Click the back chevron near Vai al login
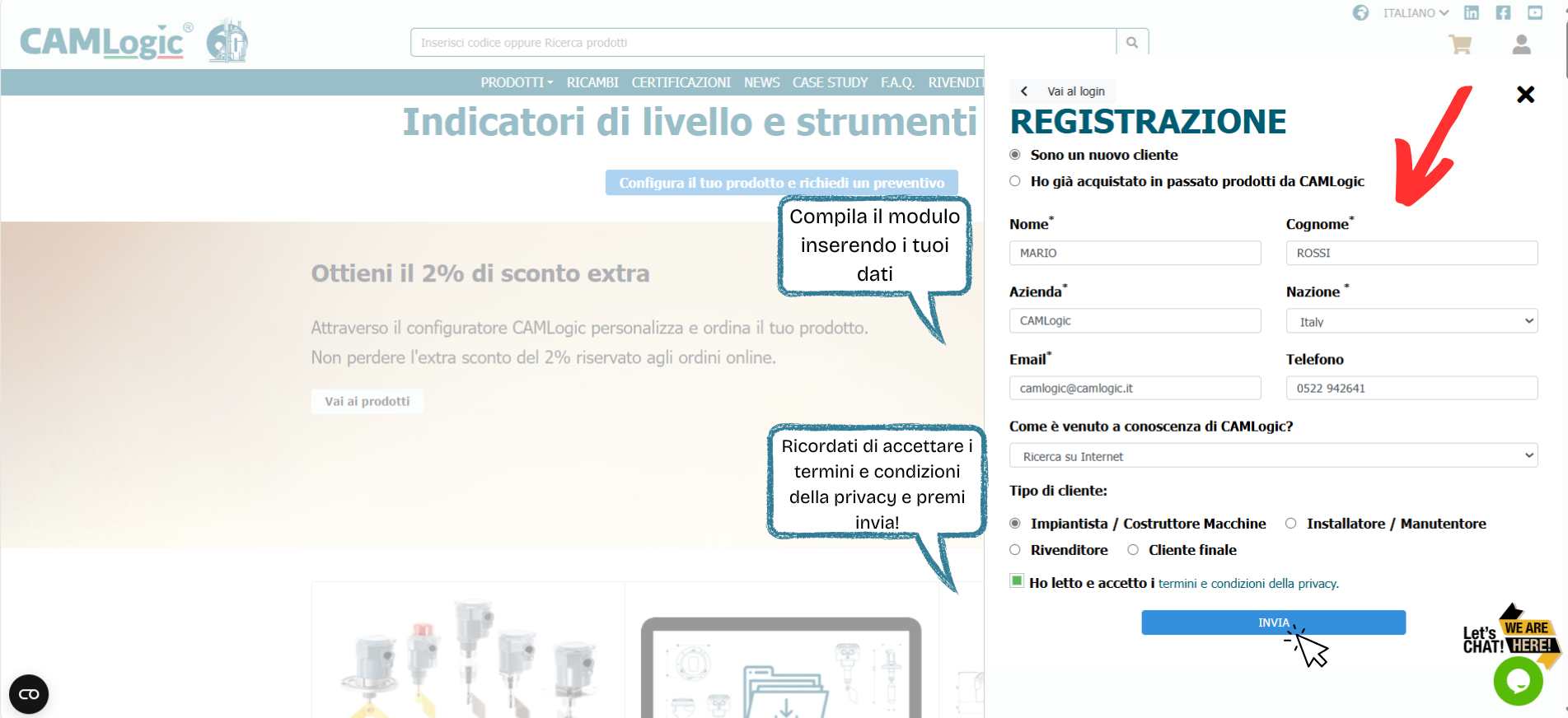Screen dimensions: 1568x718 (x=1024, y=91)
